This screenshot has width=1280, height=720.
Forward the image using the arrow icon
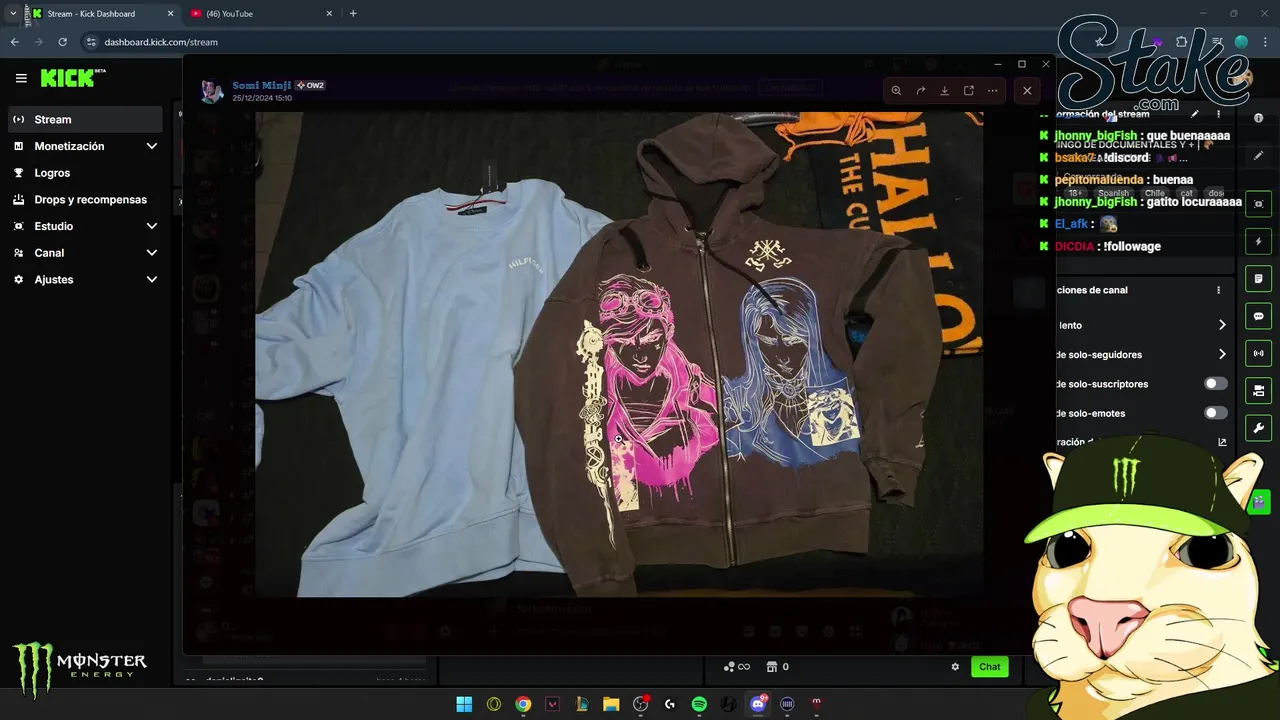[x=920, y=90]
